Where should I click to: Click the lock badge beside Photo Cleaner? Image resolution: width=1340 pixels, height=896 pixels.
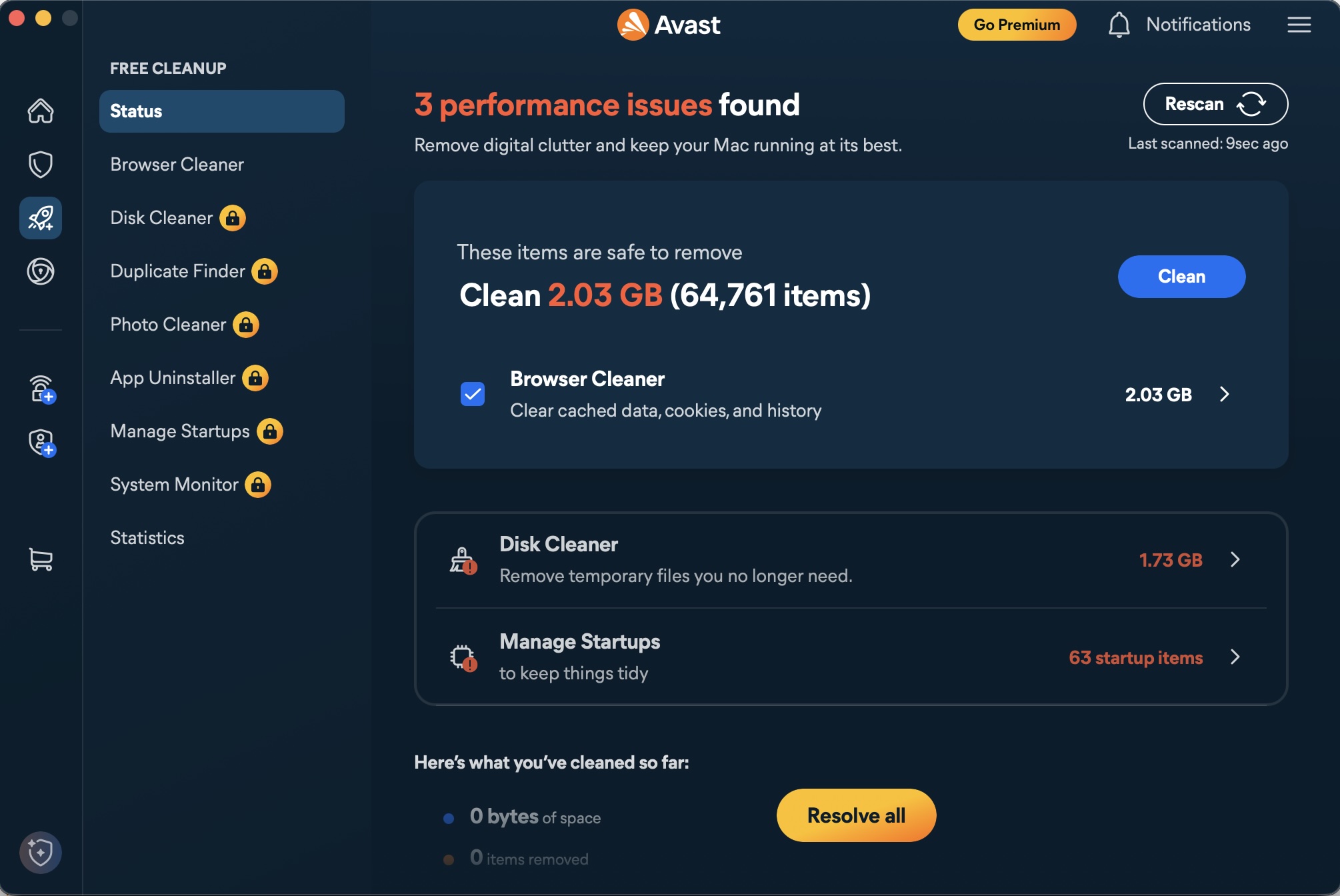point(246,325)
